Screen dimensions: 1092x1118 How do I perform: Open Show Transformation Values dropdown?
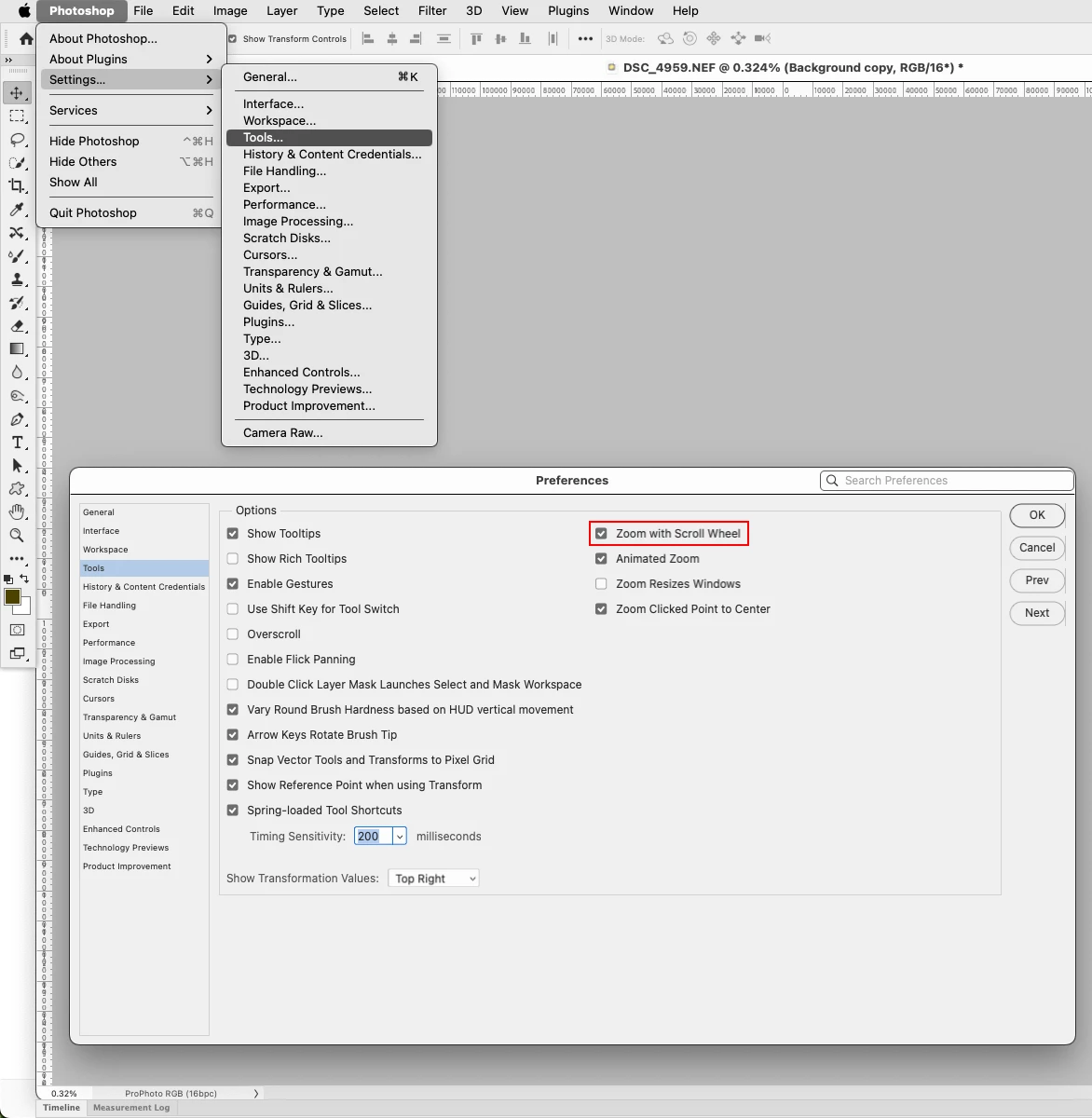click(x=433, y=879)
